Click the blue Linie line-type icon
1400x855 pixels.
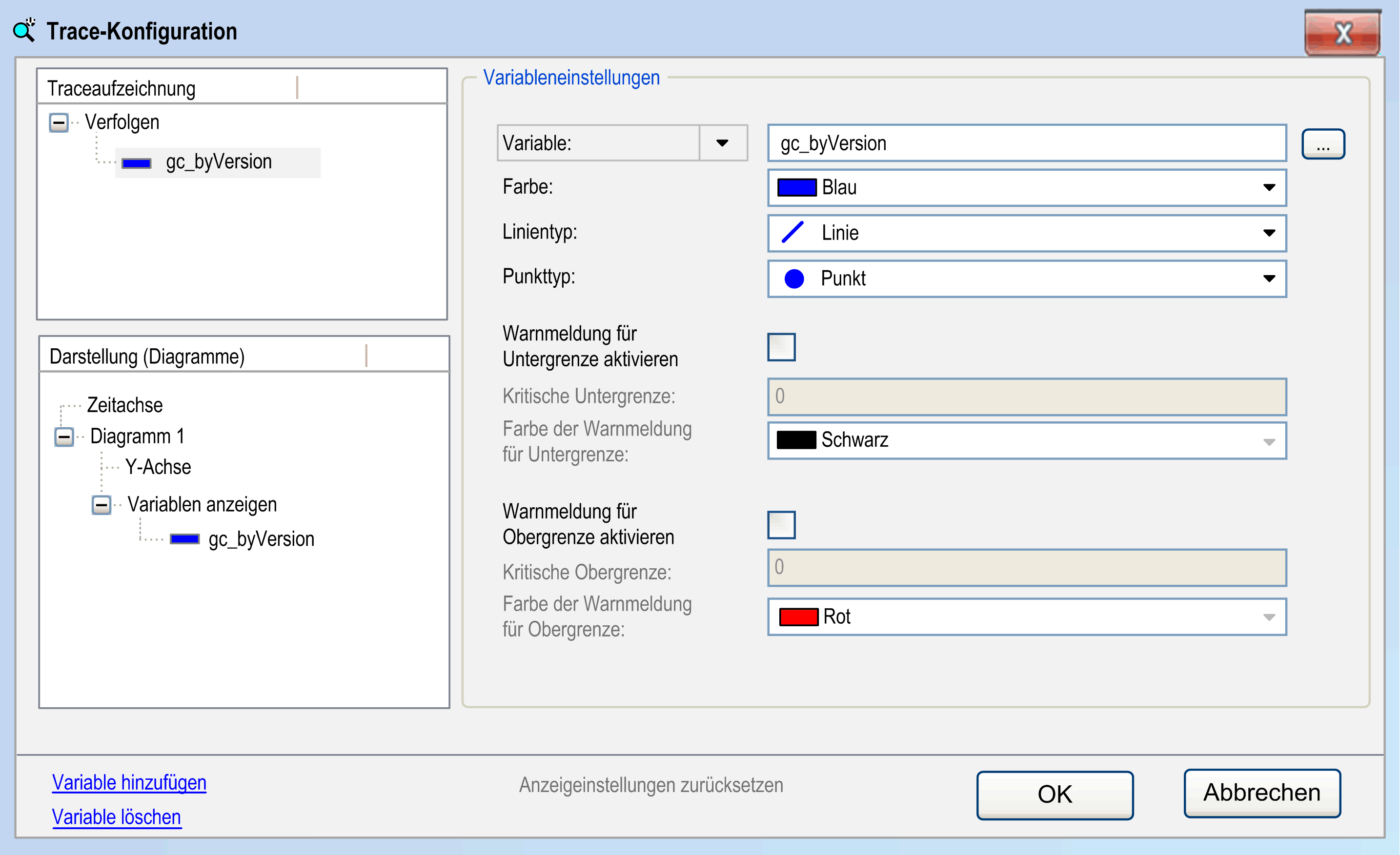[792, 232]
